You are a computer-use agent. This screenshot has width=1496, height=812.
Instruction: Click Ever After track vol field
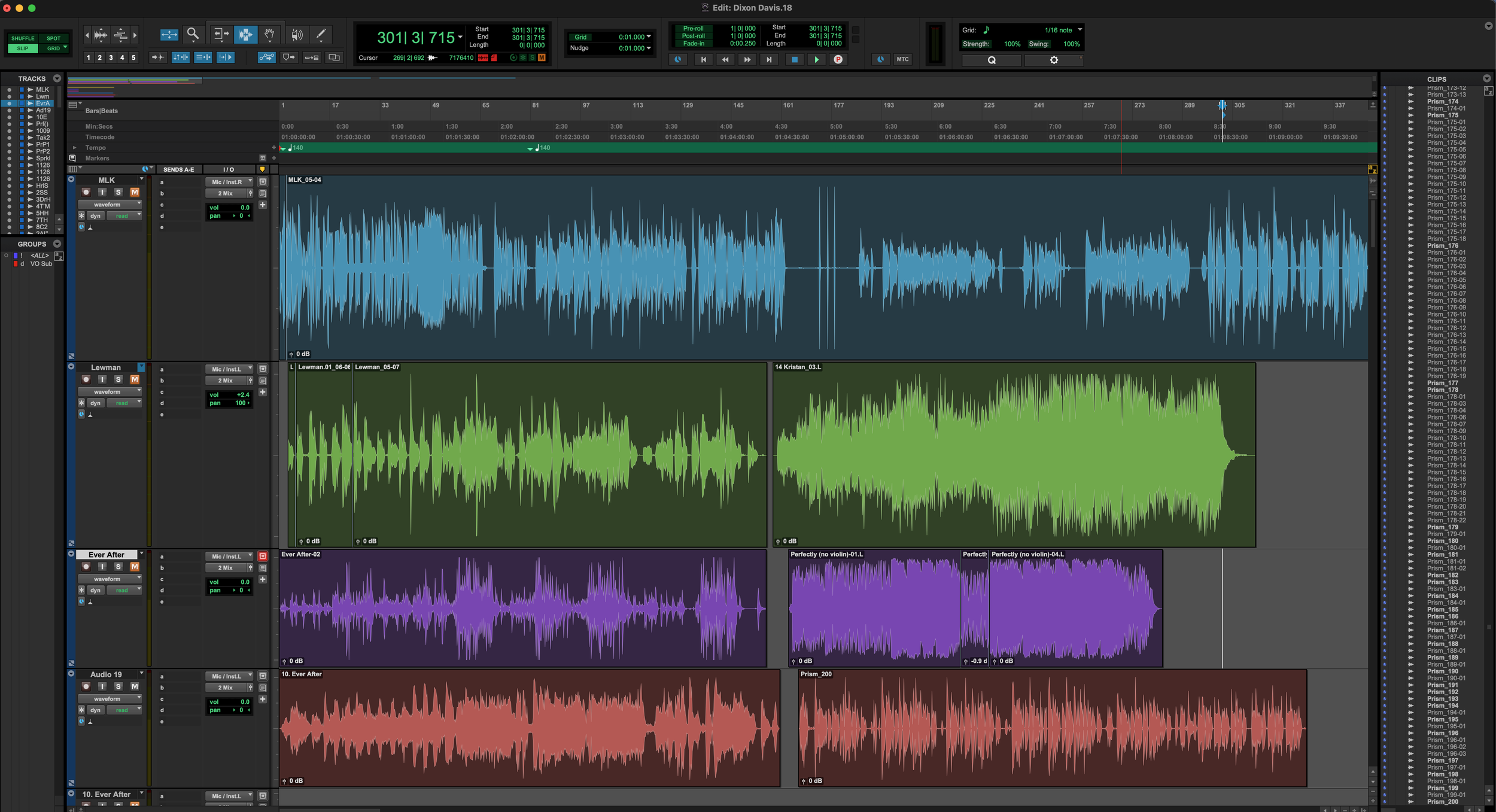(x=229, y=582)
